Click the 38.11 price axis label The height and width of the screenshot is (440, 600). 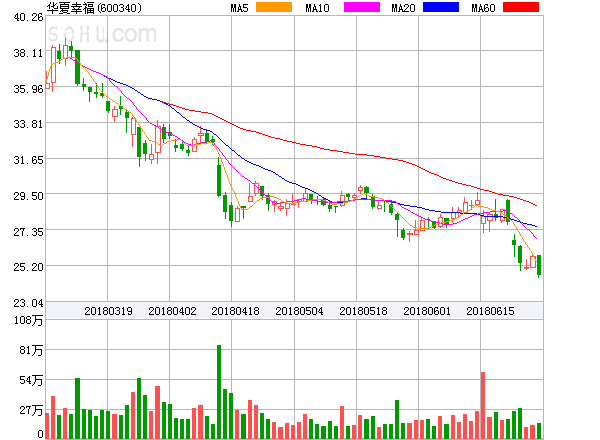(x=28, y=53)
